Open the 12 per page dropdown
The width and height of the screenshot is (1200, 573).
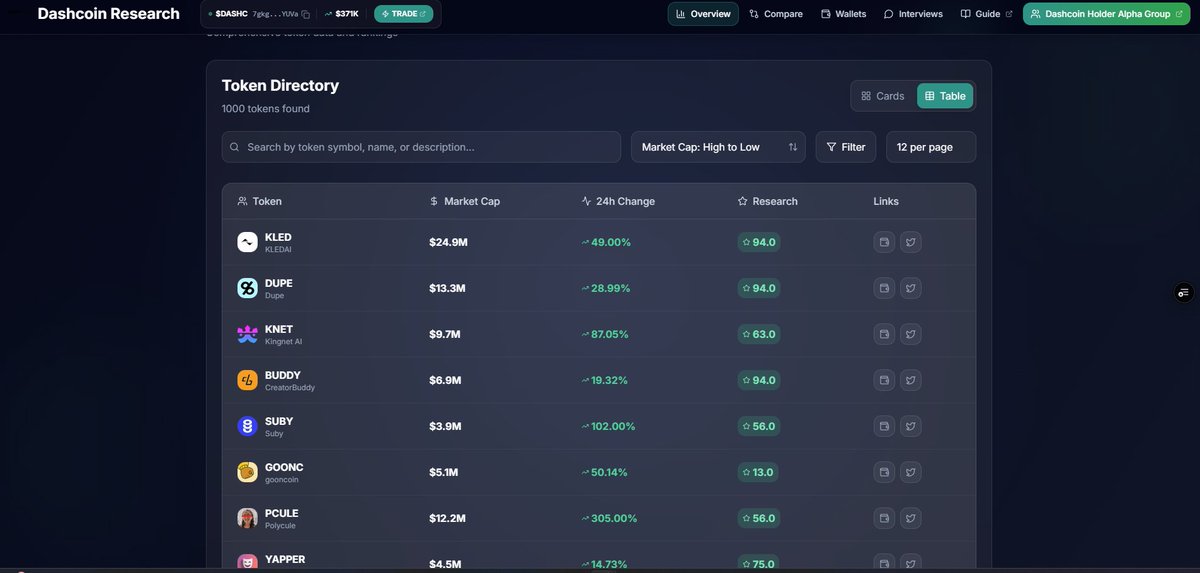(x=931, y=147)
